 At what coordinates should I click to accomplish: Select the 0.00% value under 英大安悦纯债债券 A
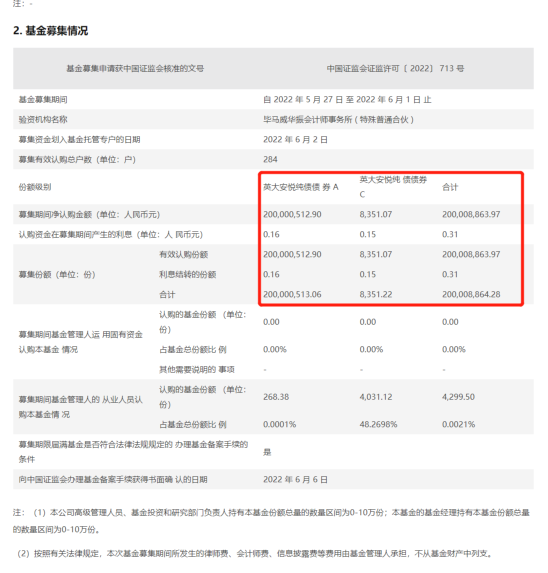click(x=275, y=349)
